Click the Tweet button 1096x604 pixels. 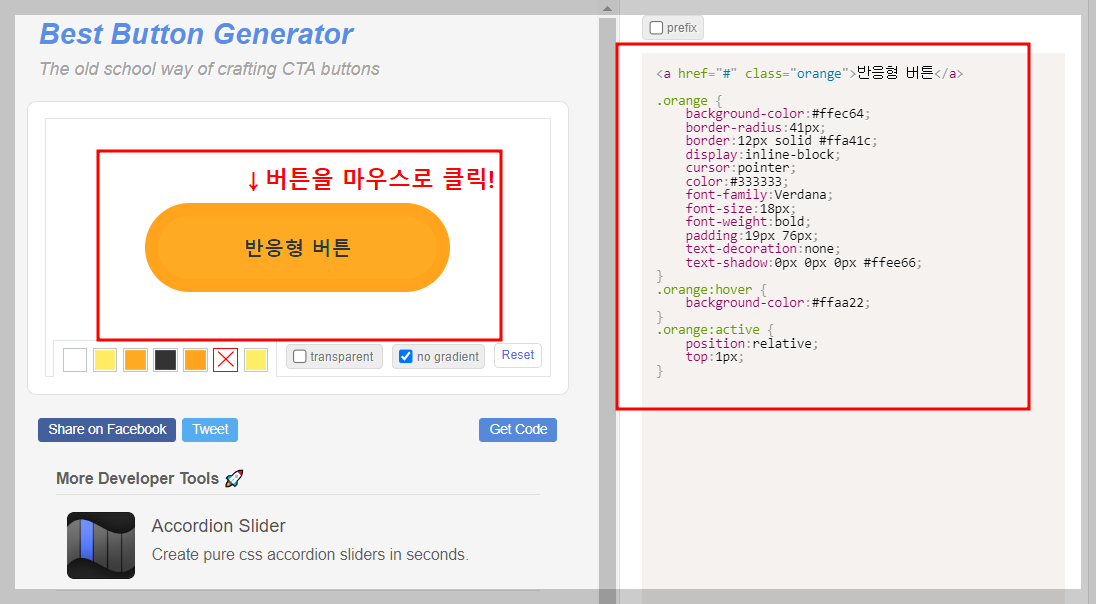coord(209,429)
